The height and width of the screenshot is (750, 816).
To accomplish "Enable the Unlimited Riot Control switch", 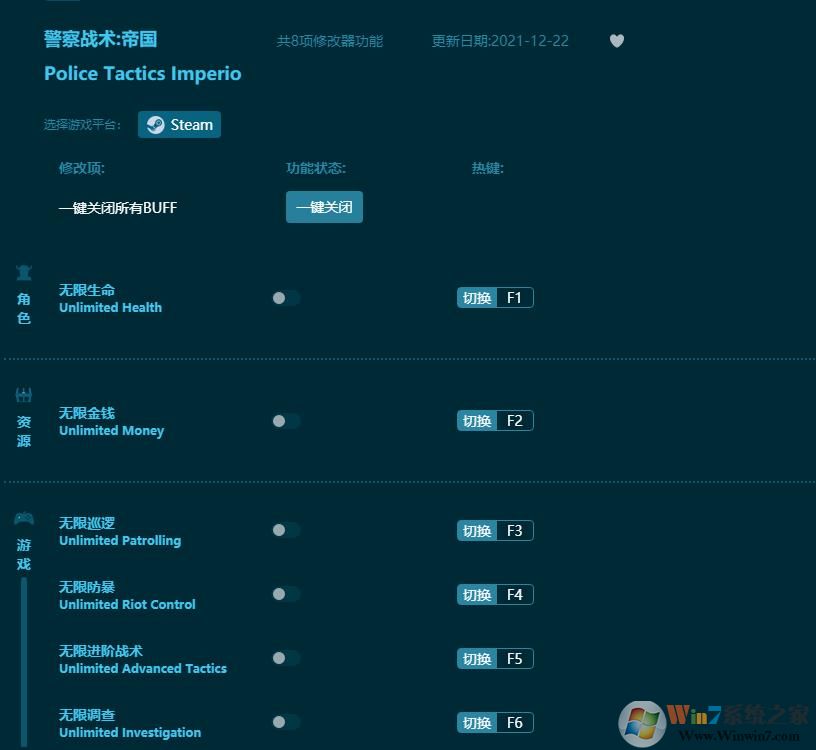I will coord(286,594).
